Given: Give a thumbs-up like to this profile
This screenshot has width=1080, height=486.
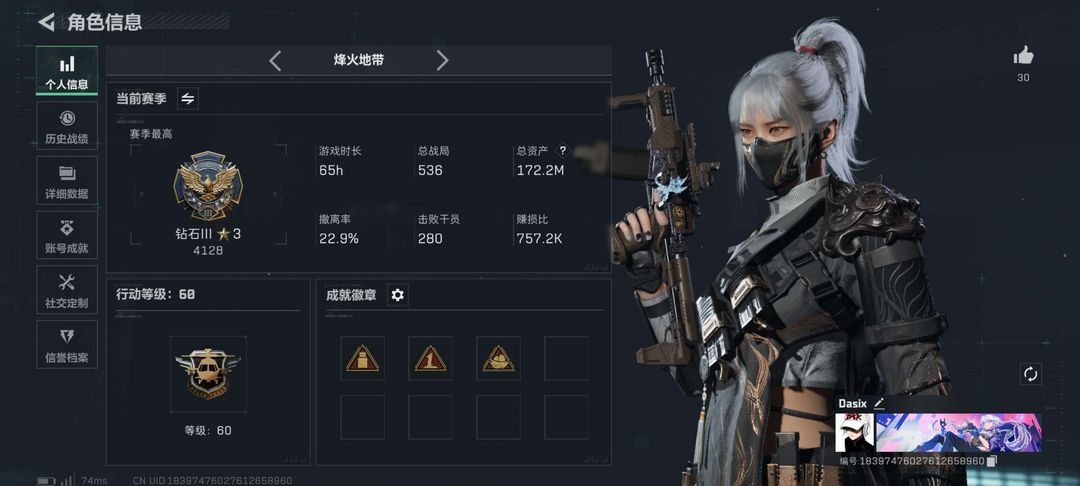Looking at the screenshot, I should coord(1024,56).
